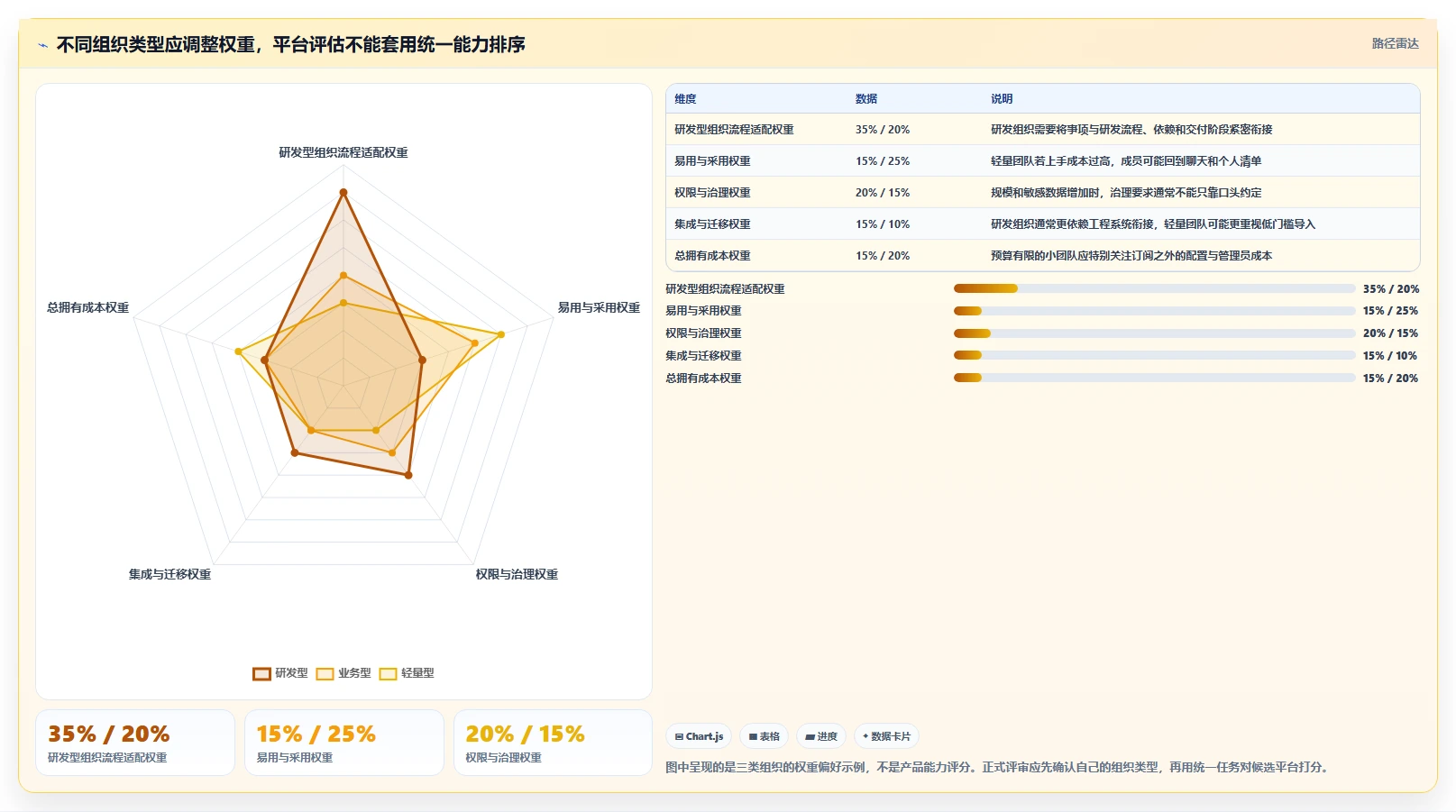Click the 15% / 10% table data cell
1456x812 pixels.
pos(883,224)
